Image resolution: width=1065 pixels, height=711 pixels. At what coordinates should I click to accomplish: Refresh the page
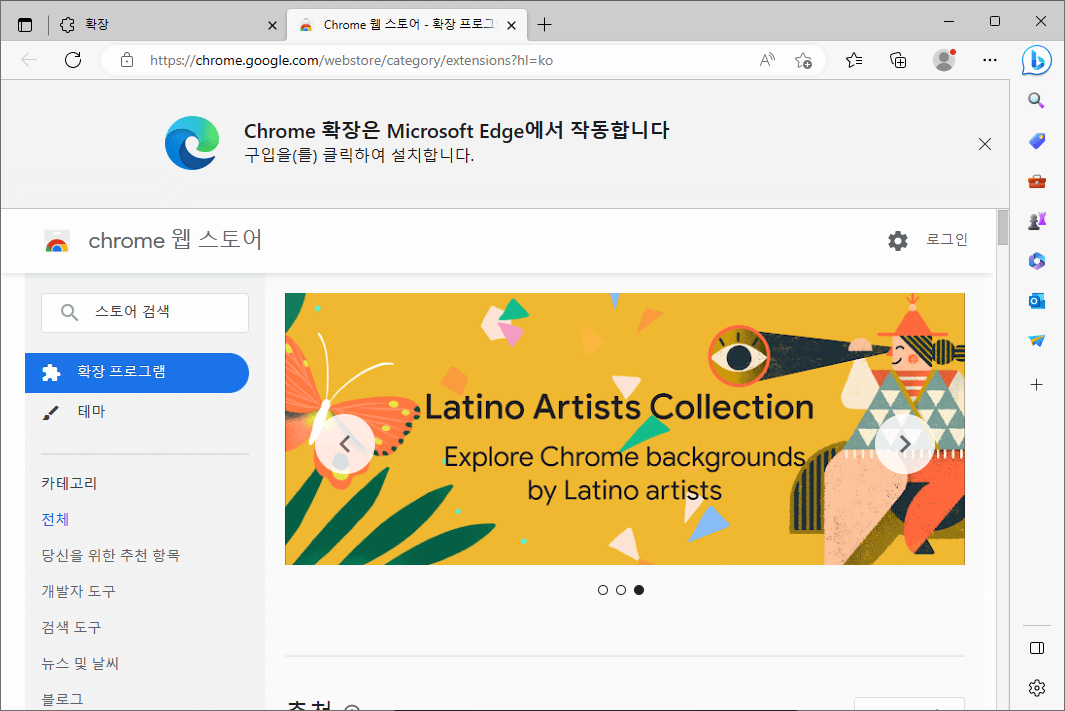click(x=73, y=60)
